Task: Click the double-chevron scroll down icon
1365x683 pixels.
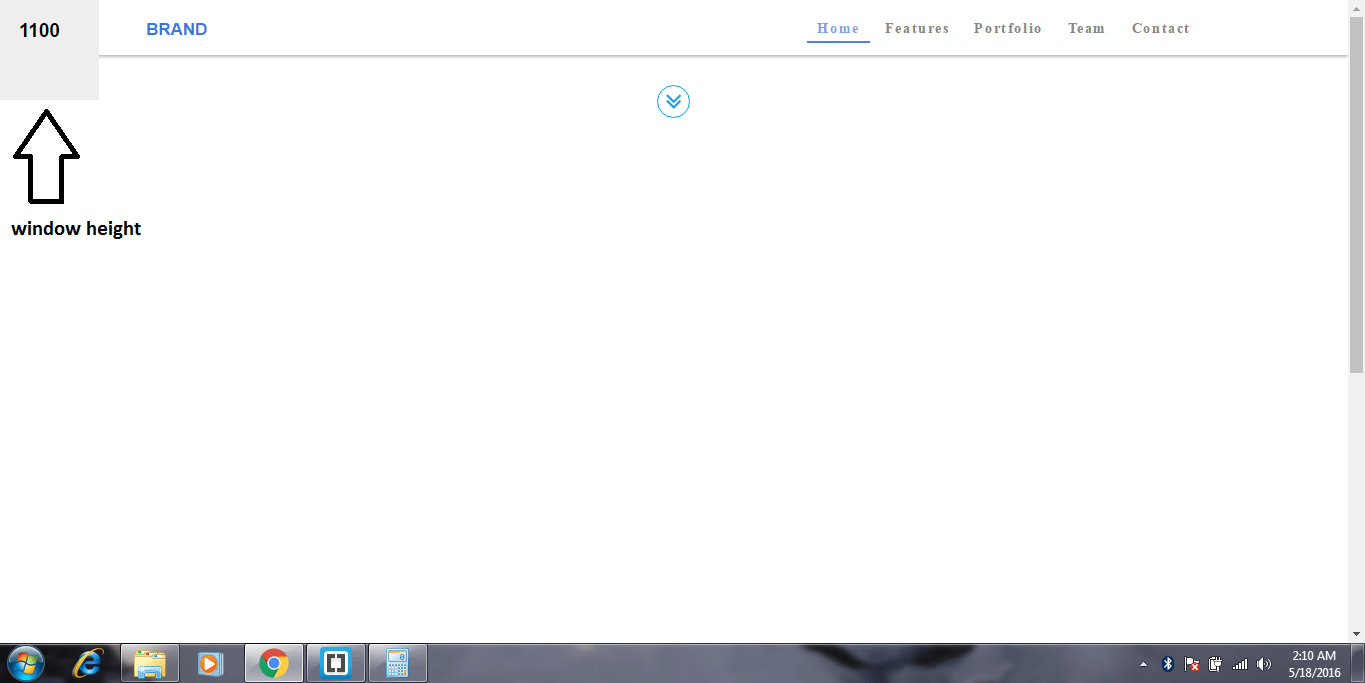Action: (x=673, y=101)
